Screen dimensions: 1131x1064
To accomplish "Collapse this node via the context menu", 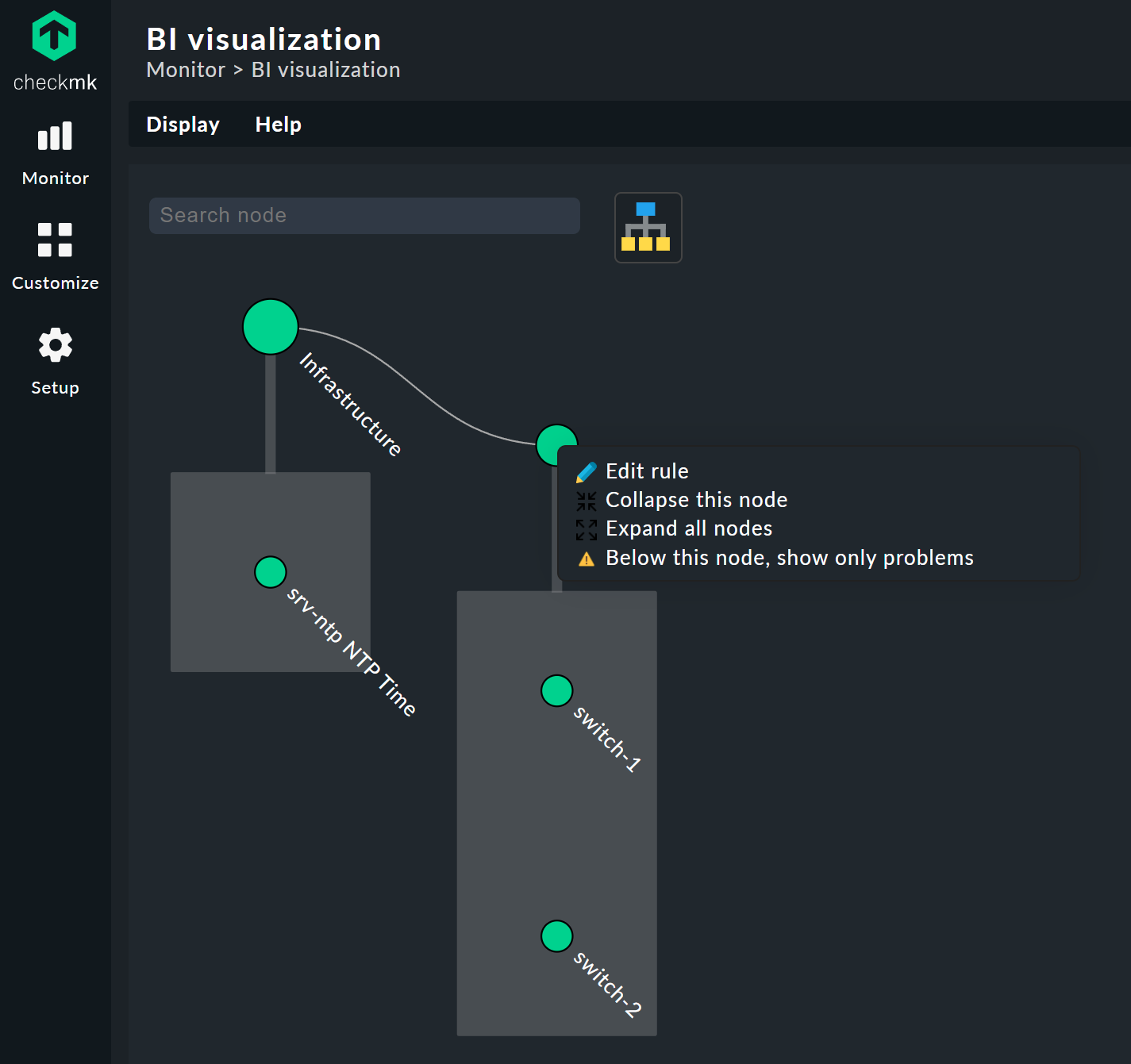I will 696,500.
